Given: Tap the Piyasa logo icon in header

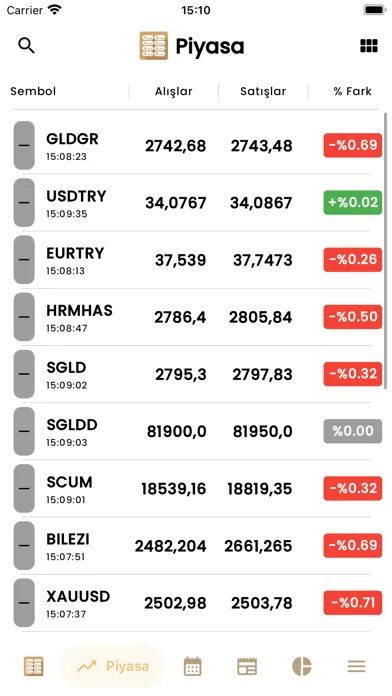Looking at the screenshot, I should point(154,46).
